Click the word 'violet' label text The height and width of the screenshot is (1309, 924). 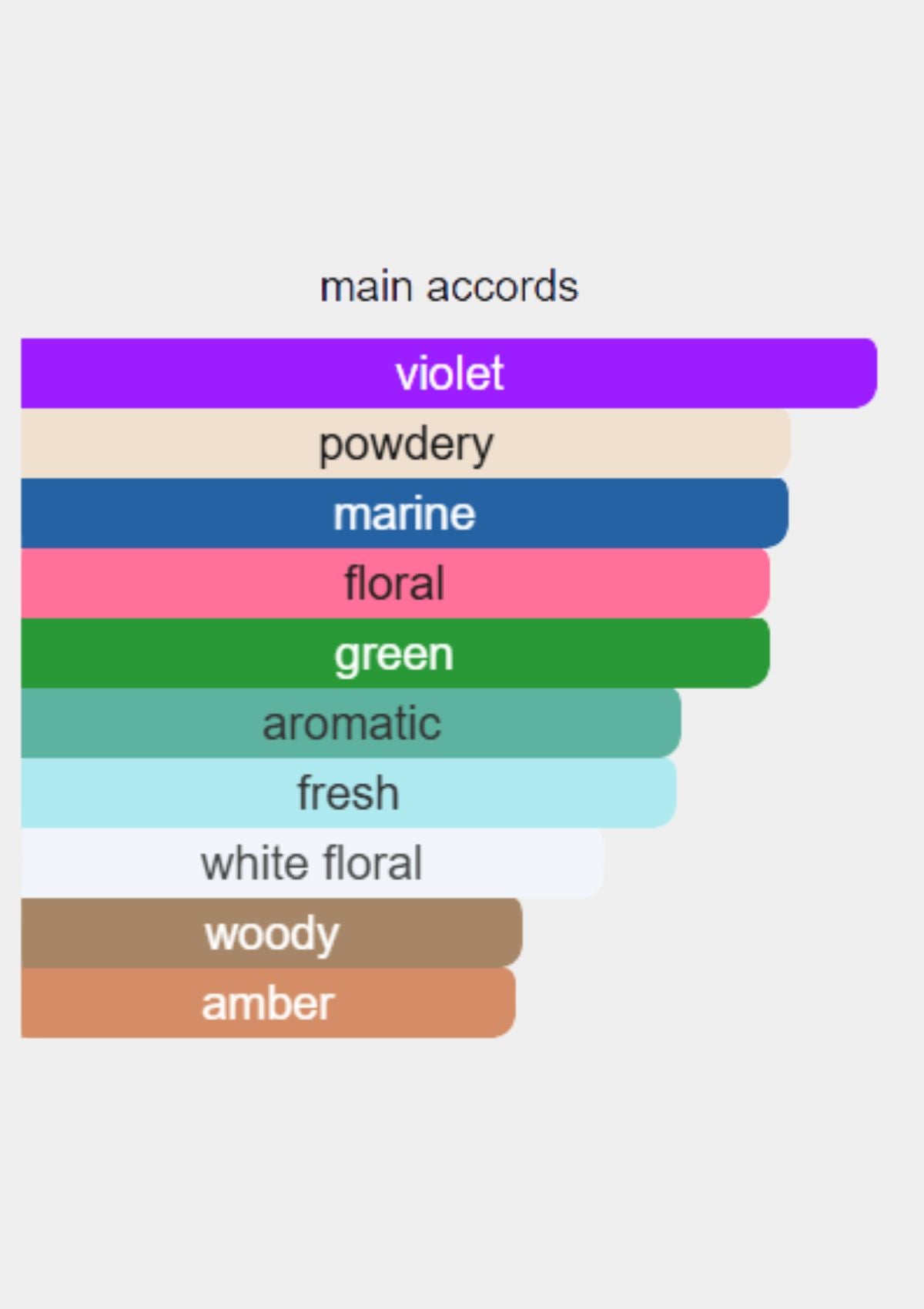pyautogui.click(x=450, y=373)
